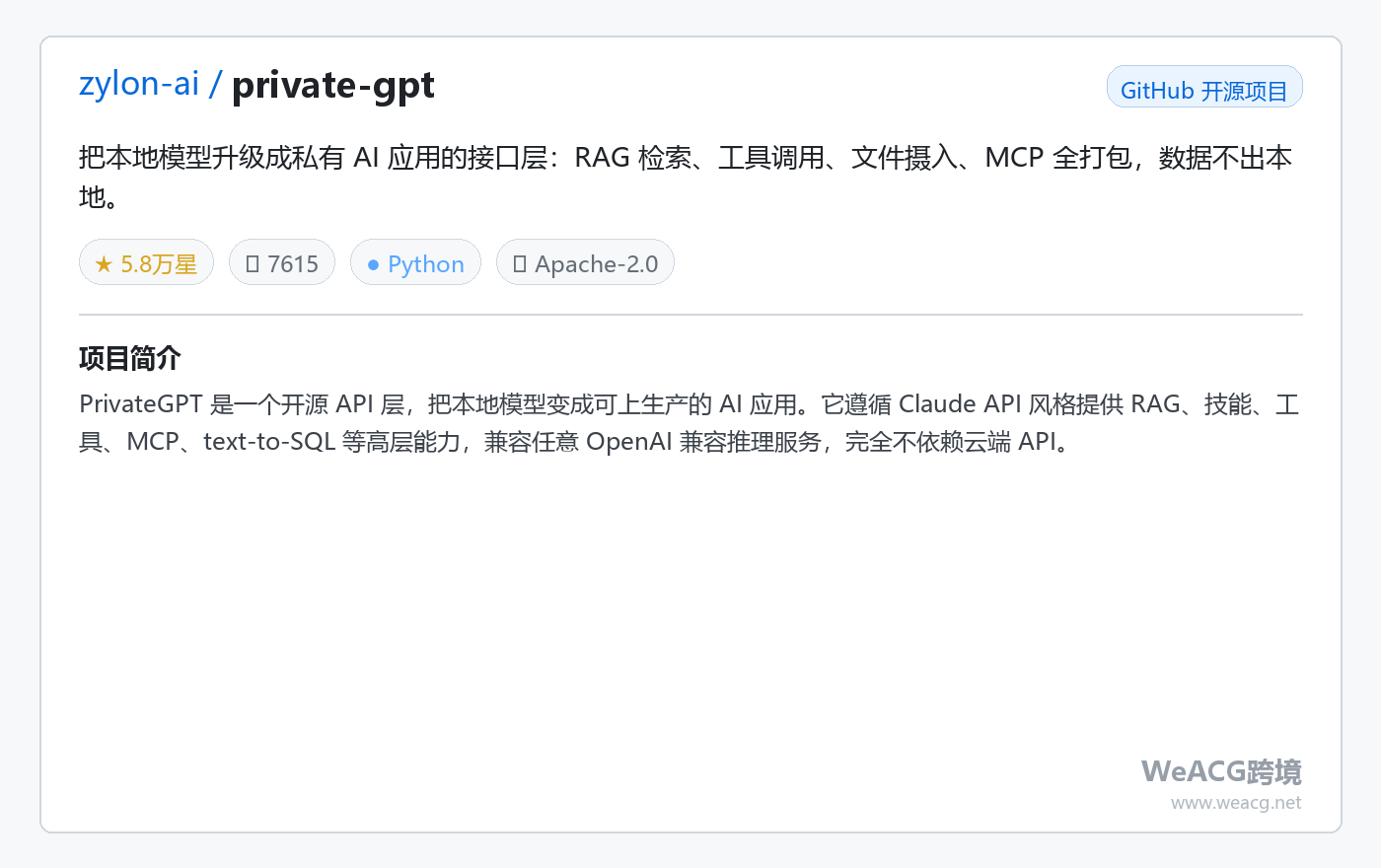The height and width of the screenshot is (868, 1381).
Task: Click the license icon beside Apache-2.0
Action: (520, 263)
